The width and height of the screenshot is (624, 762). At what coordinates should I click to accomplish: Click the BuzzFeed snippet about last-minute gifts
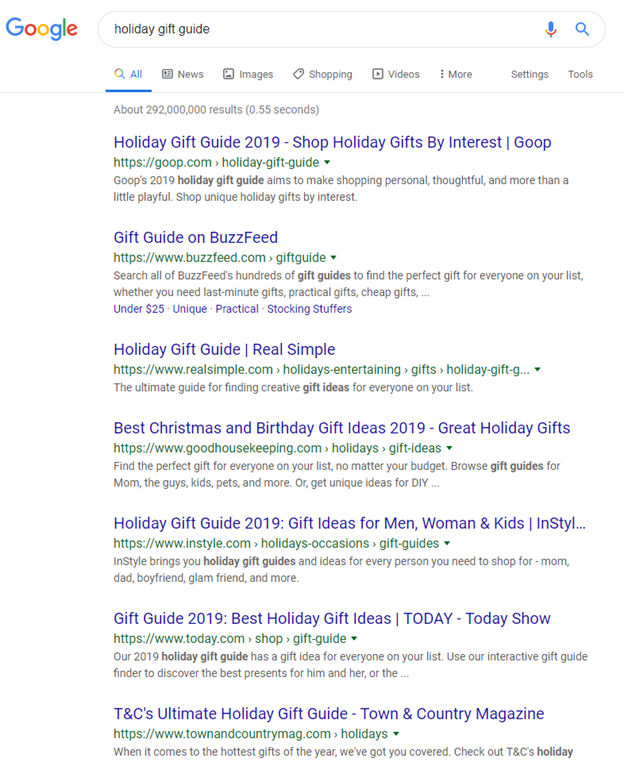tap(348, 284)
